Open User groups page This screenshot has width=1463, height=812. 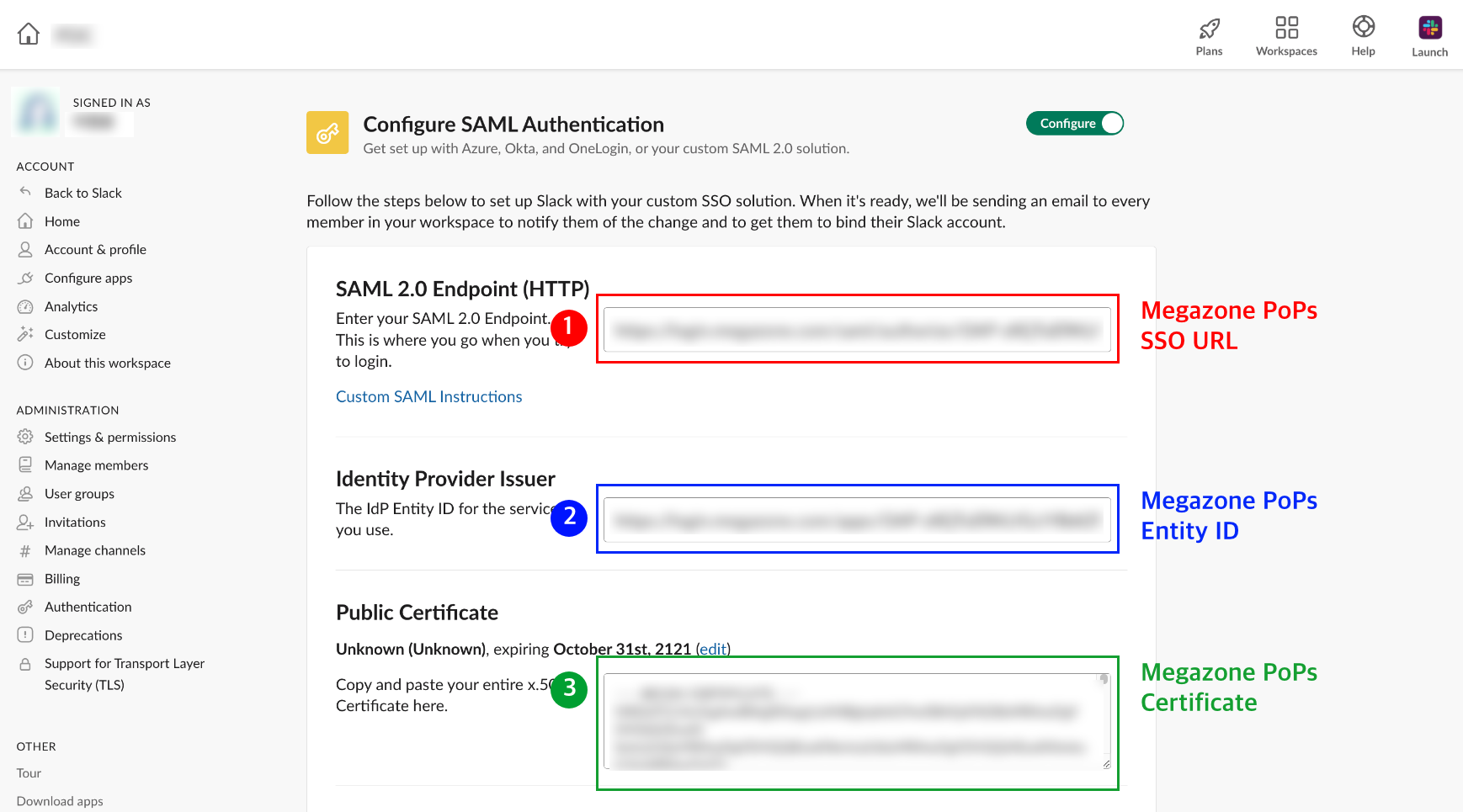tap(79, 493)
